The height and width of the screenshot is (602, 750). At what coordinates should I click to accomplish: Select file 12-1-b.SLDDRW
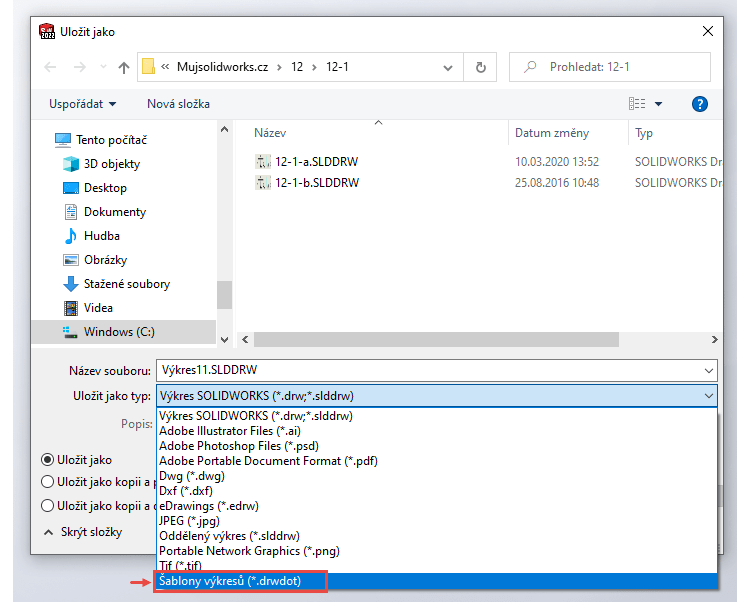tap(317, 183)
